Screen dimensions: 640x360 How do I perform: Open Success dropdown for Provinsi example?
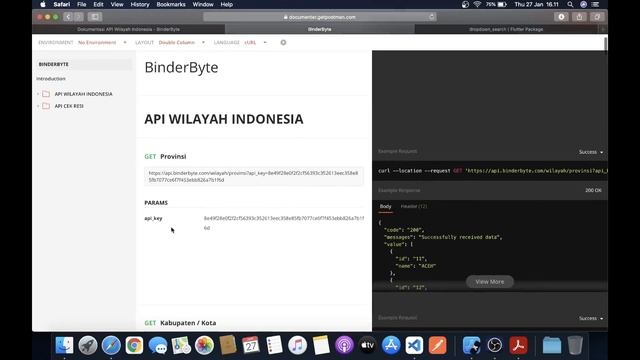[x=591, y=152]
